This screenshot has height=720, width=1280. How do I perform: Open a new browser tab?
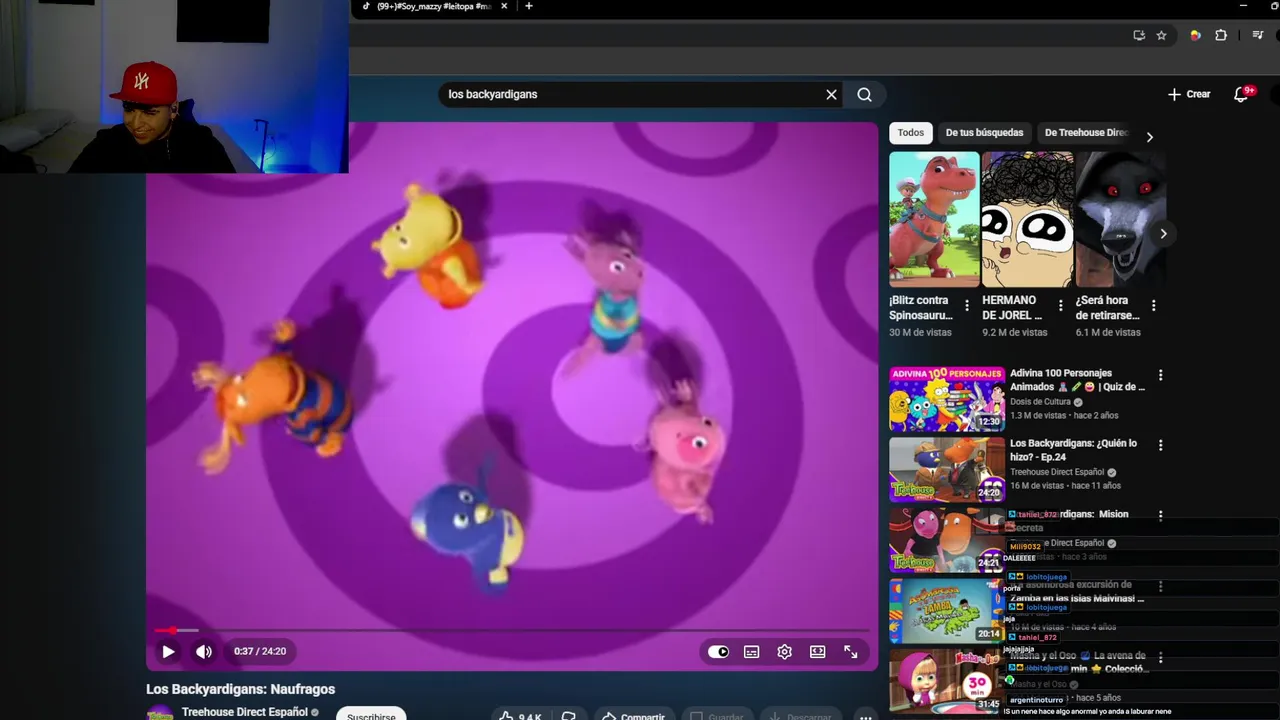tap(528, 6)
